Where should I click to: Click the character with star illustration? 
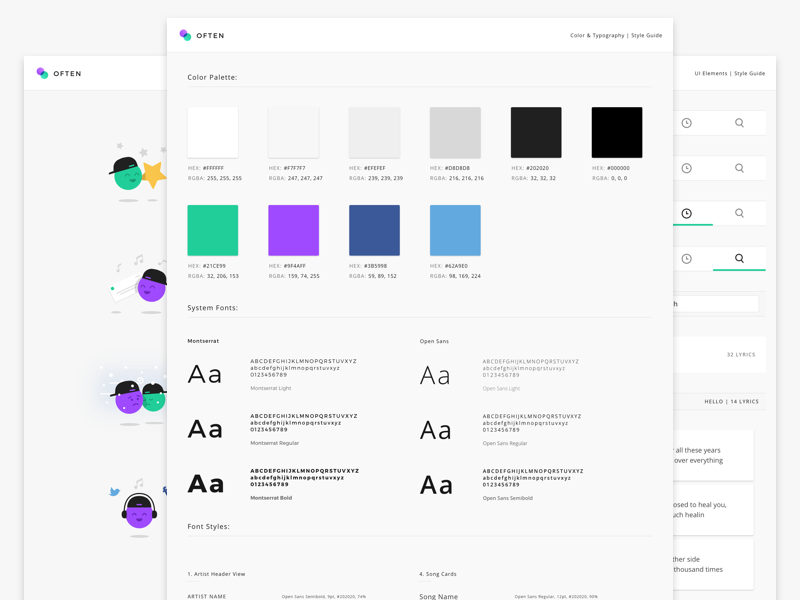click(x=136, y=174)
